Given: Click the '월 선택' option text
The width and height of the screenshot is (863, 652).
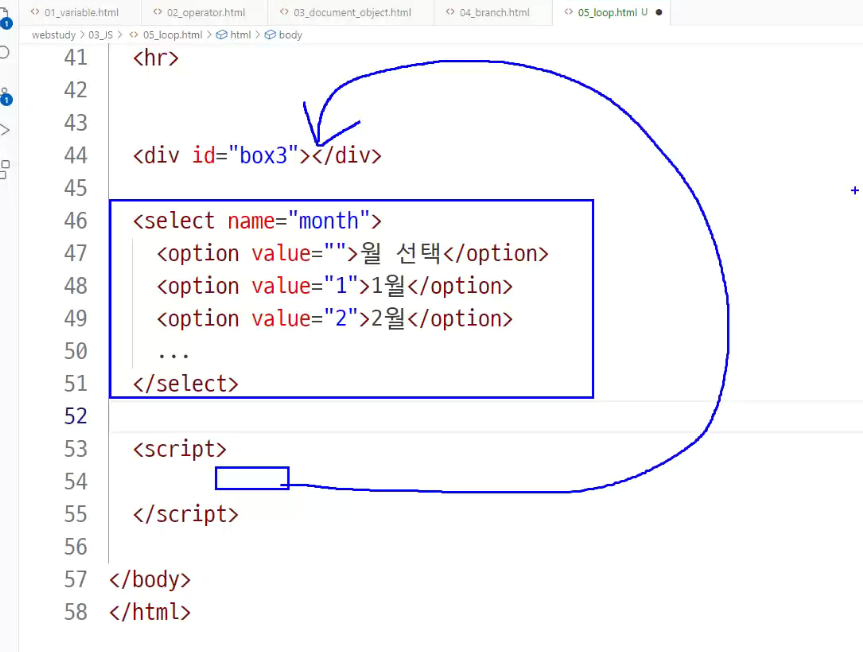Looking at the screenshot, I should pos(401,253).
